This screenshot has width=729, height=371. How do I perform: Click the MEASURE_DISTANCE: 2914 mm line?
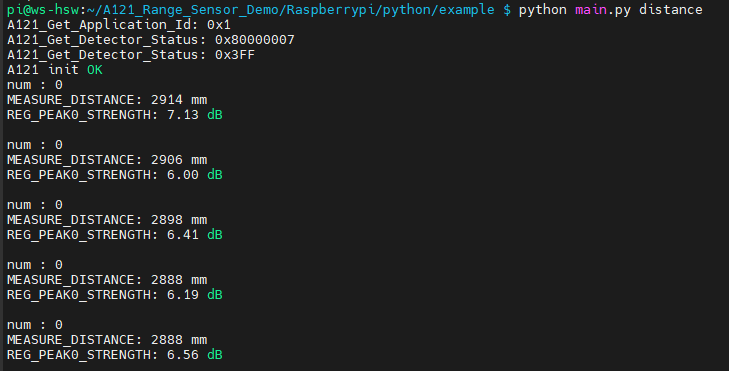click(107, 100)
